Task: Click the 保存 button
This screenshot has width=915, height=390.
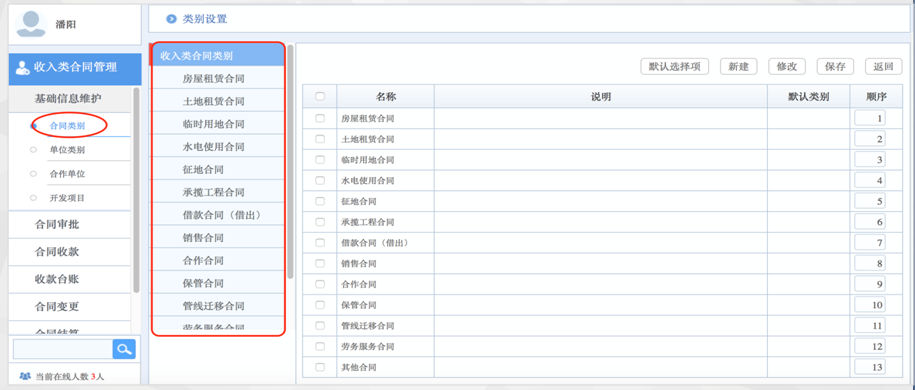Action: pos(836,67)
